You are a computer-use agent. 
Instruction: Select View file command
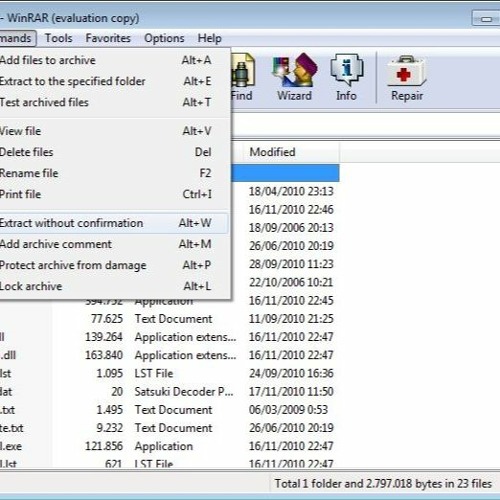(113, 131)
